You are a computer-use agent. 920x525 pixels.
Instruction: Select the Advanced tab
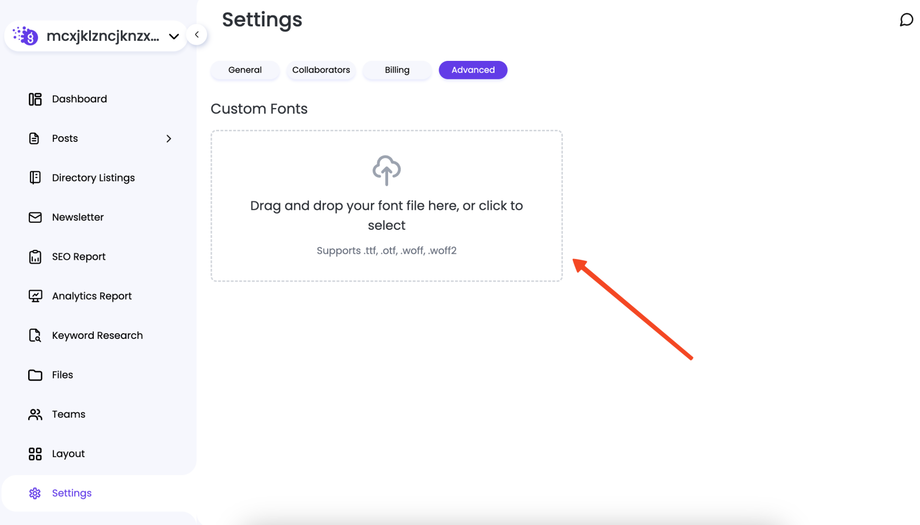(x=473, y=70)
